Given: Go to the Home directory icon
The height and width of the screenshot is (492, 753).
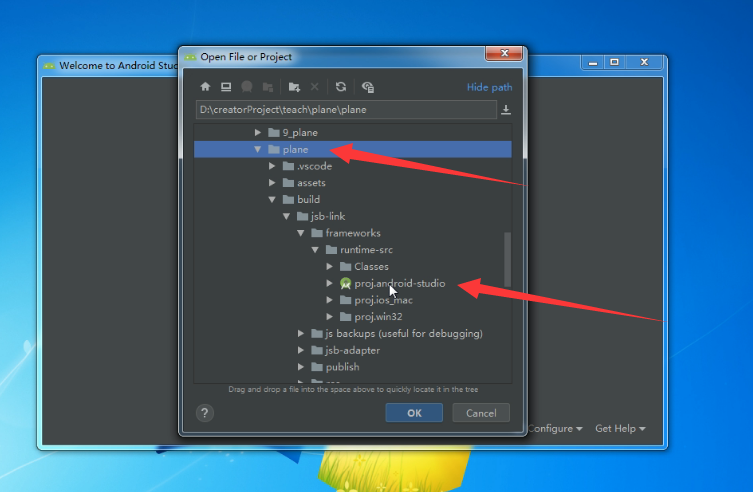Looking at the screenshot, I should 205,87.
